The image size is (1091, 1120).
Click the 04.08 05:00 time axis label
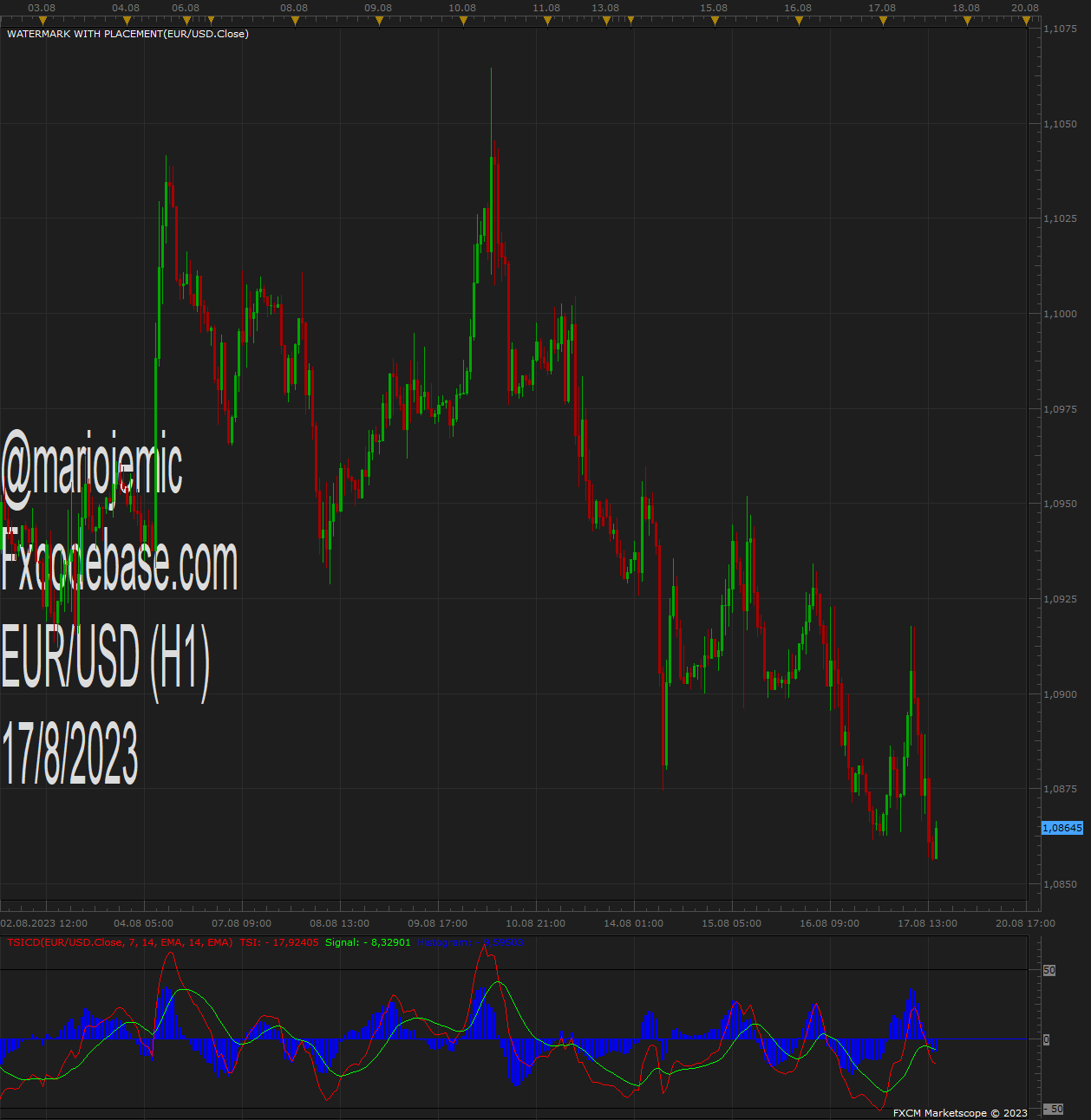[144, 923]
